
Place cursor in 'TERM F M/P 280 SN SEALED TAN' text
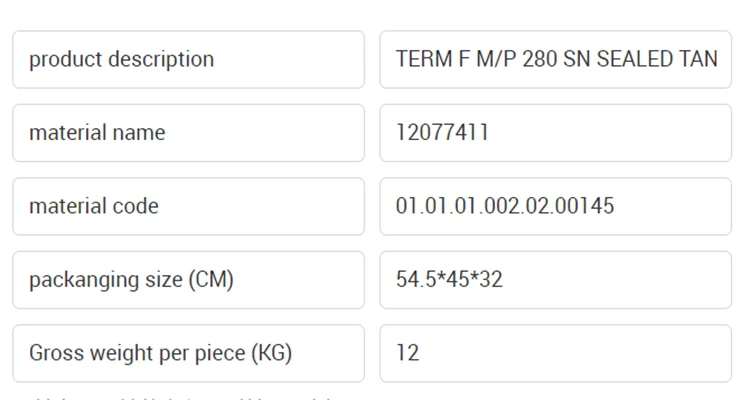tap(556, 59)
